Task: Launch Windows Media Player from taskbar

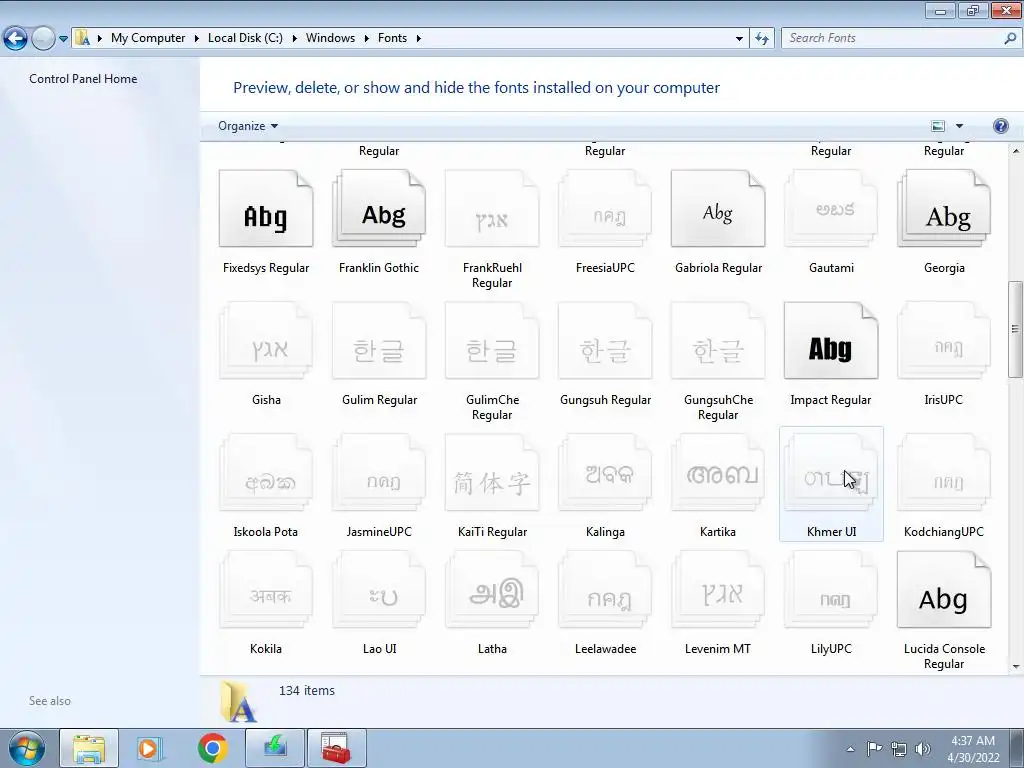Action: coord(150,748)
